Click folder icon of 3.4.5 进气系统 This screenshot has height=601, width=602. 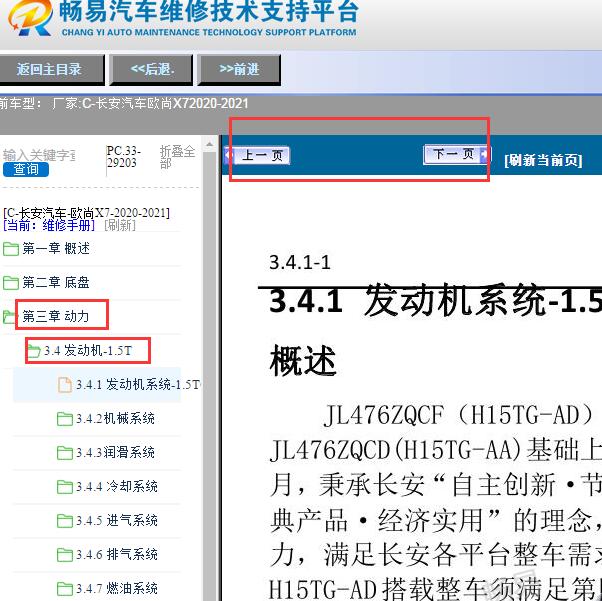(64, 522)
